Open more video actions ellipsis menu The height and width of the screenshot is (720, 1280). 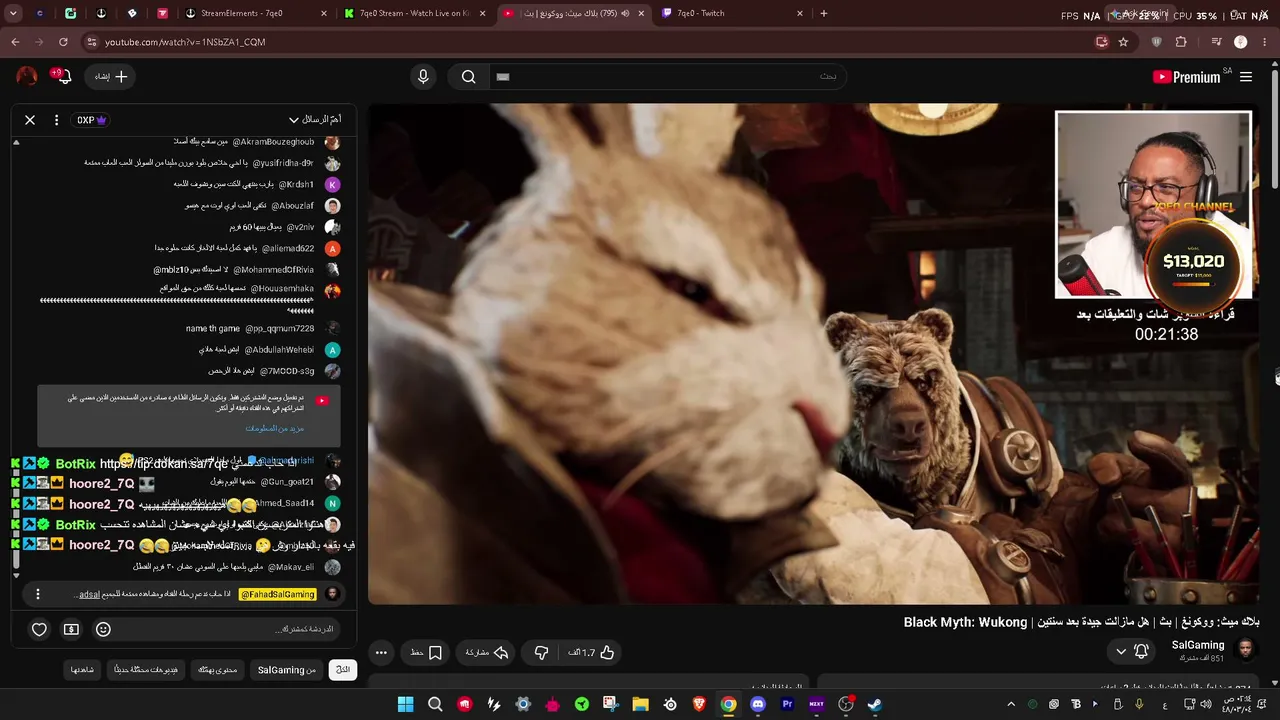coord(381,653)
